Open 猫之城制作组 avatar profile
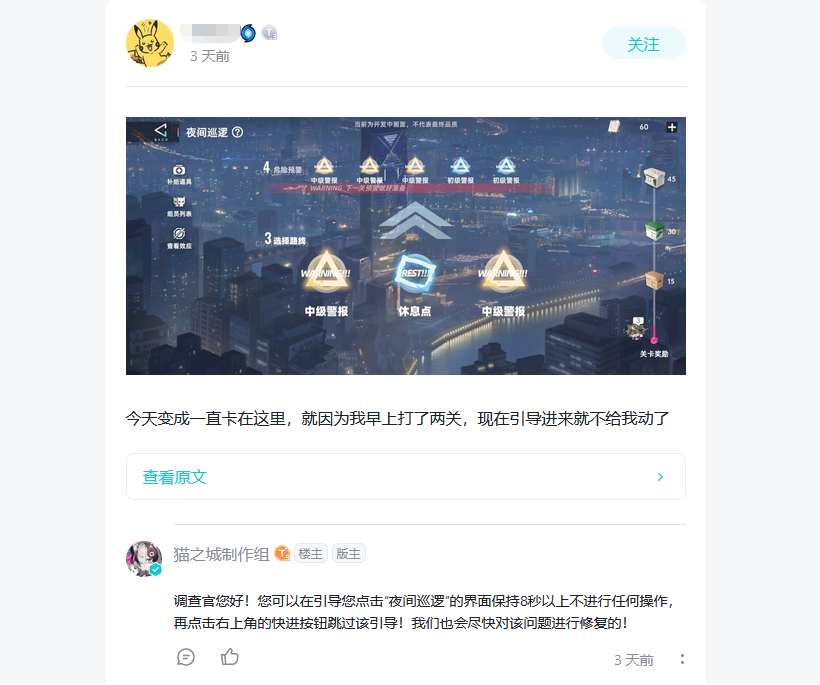The height and width of the screenshot is (685, 820). [144, 559]
